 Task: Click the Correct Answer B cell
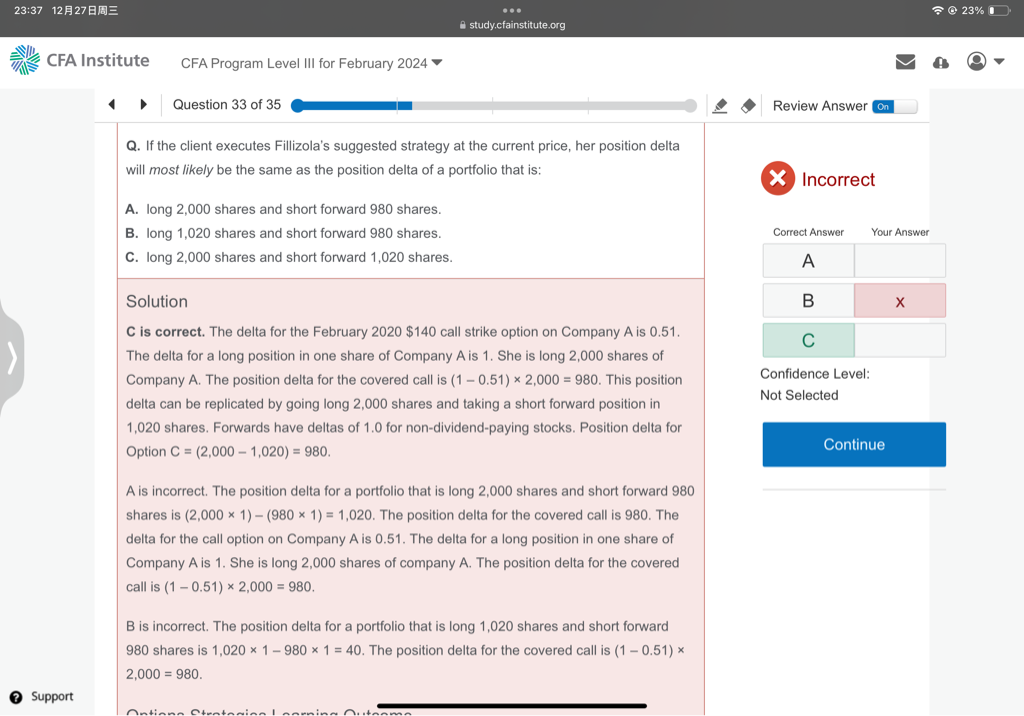[x=808, y=301]
